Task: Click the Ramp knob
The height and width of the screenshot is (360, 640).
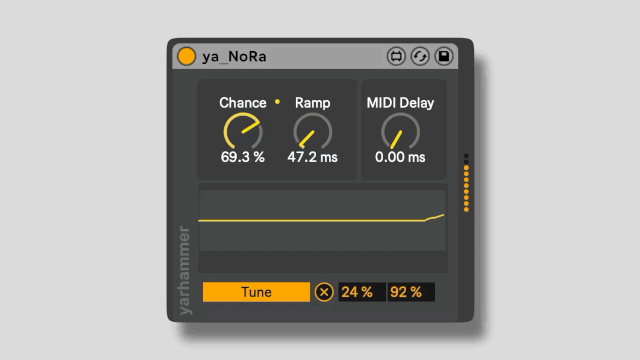Action: coord(313,131)
